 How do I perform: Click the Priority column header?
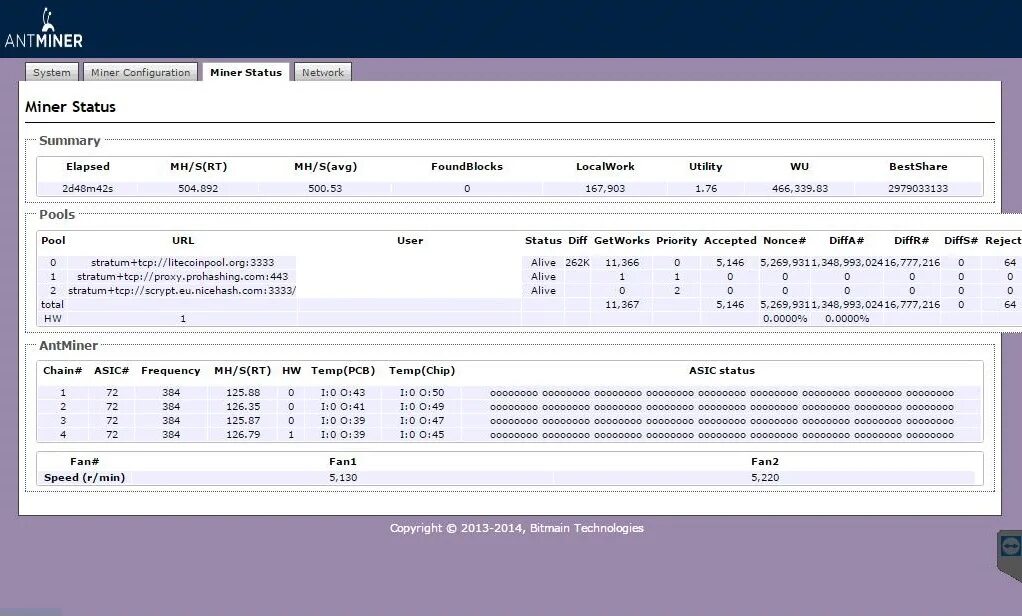click(677, 241)
